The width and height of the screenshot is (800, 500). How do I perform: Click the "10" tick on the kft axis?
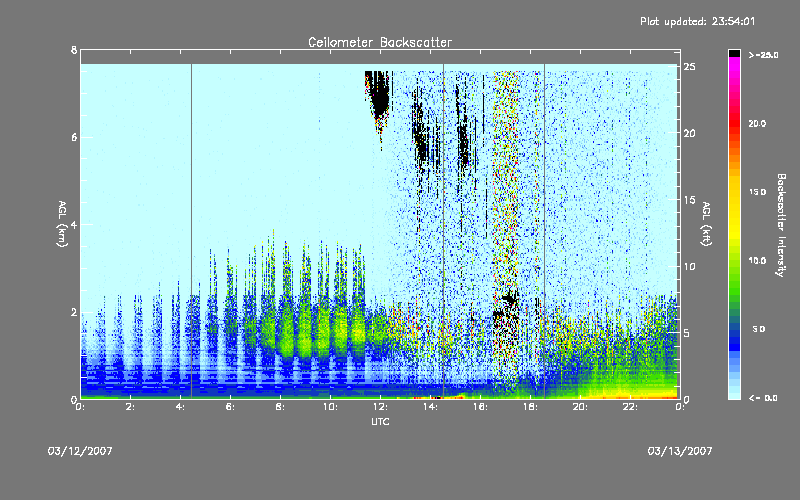click(689, 266)
